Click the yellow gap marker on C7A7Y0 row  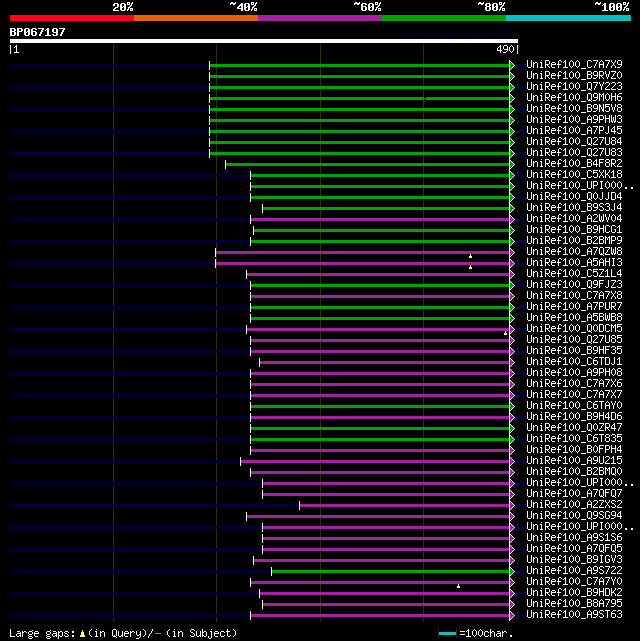pos(459,586)
